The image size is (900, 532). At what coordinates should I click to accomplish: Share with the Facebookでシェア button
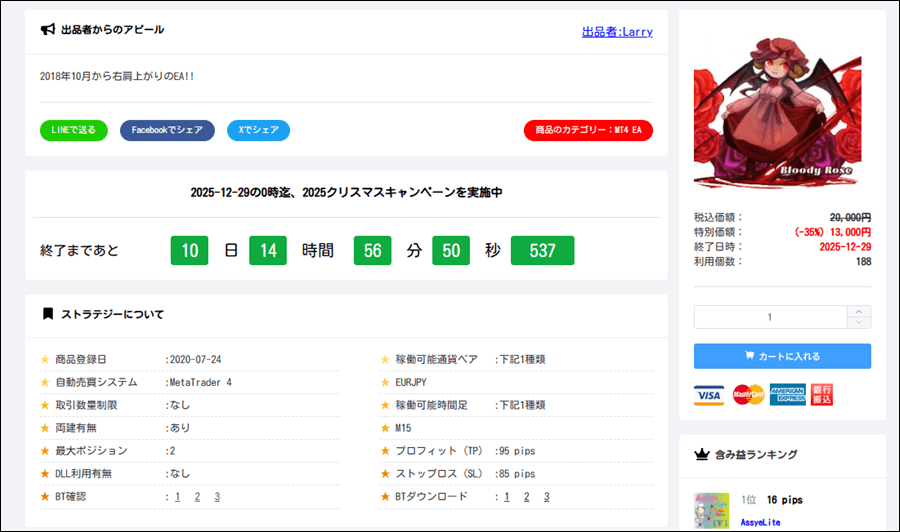[x=167, y=131]
